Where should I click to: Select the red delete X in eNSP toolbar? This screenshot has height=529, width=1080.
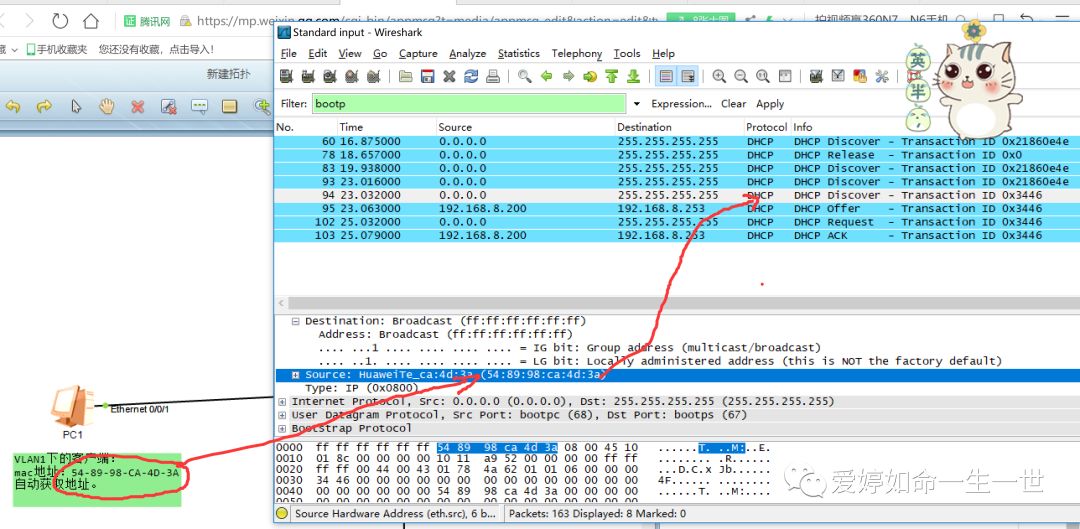(x=138, y=106)
